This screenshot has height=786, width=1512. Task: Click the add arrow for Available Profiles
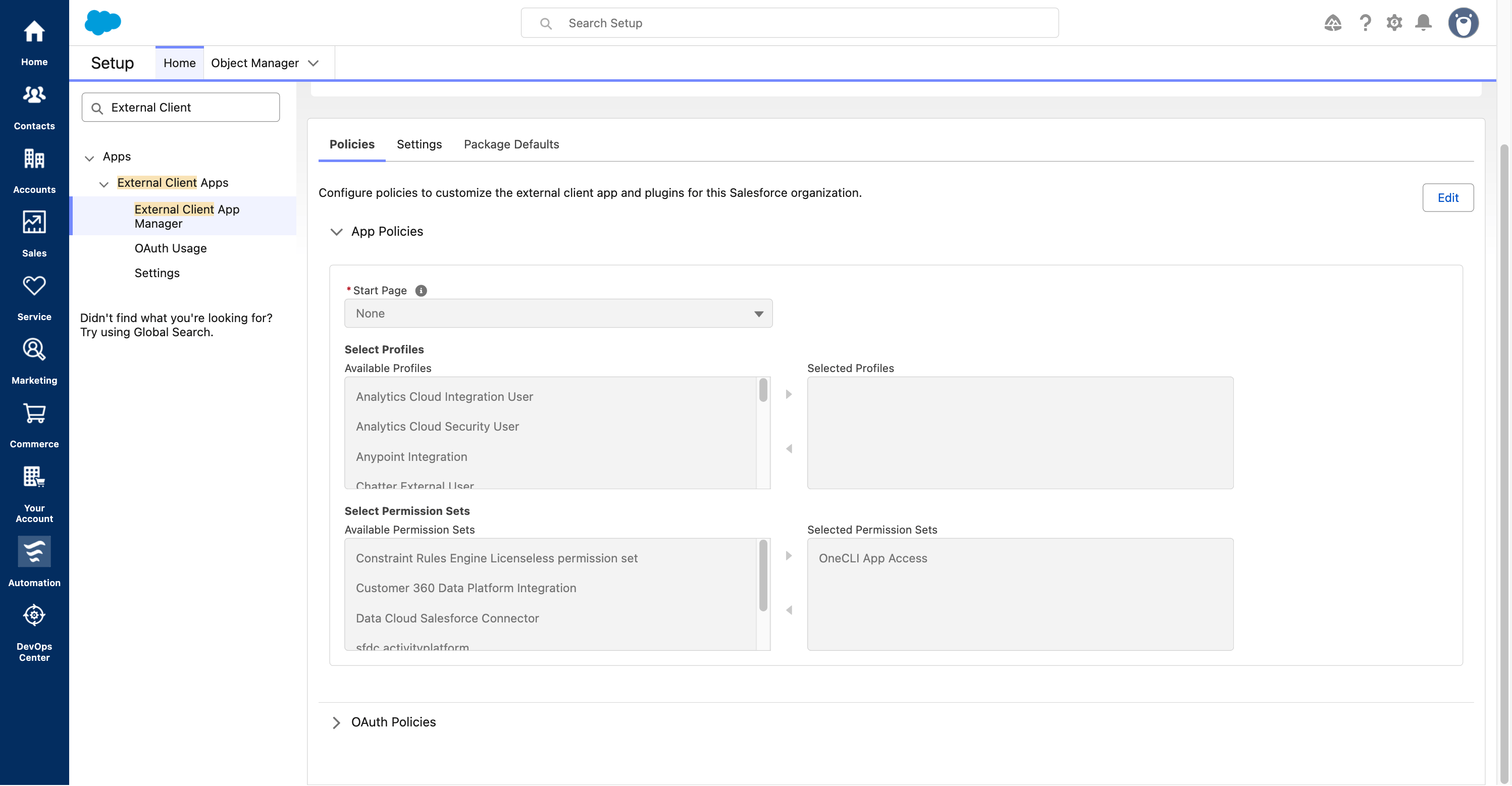[788, 394]
